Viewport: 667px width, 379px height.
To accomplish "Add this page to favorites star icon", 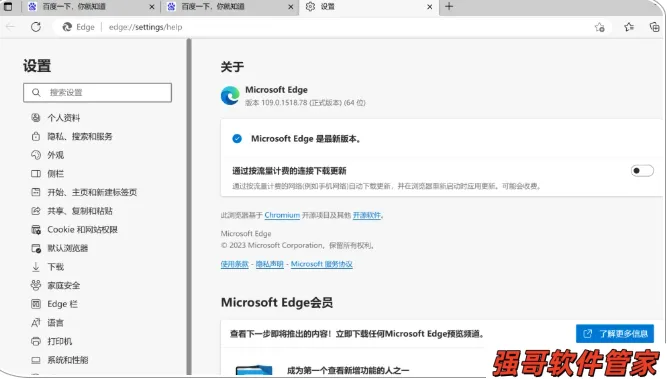I will click(x=599, y=27).
